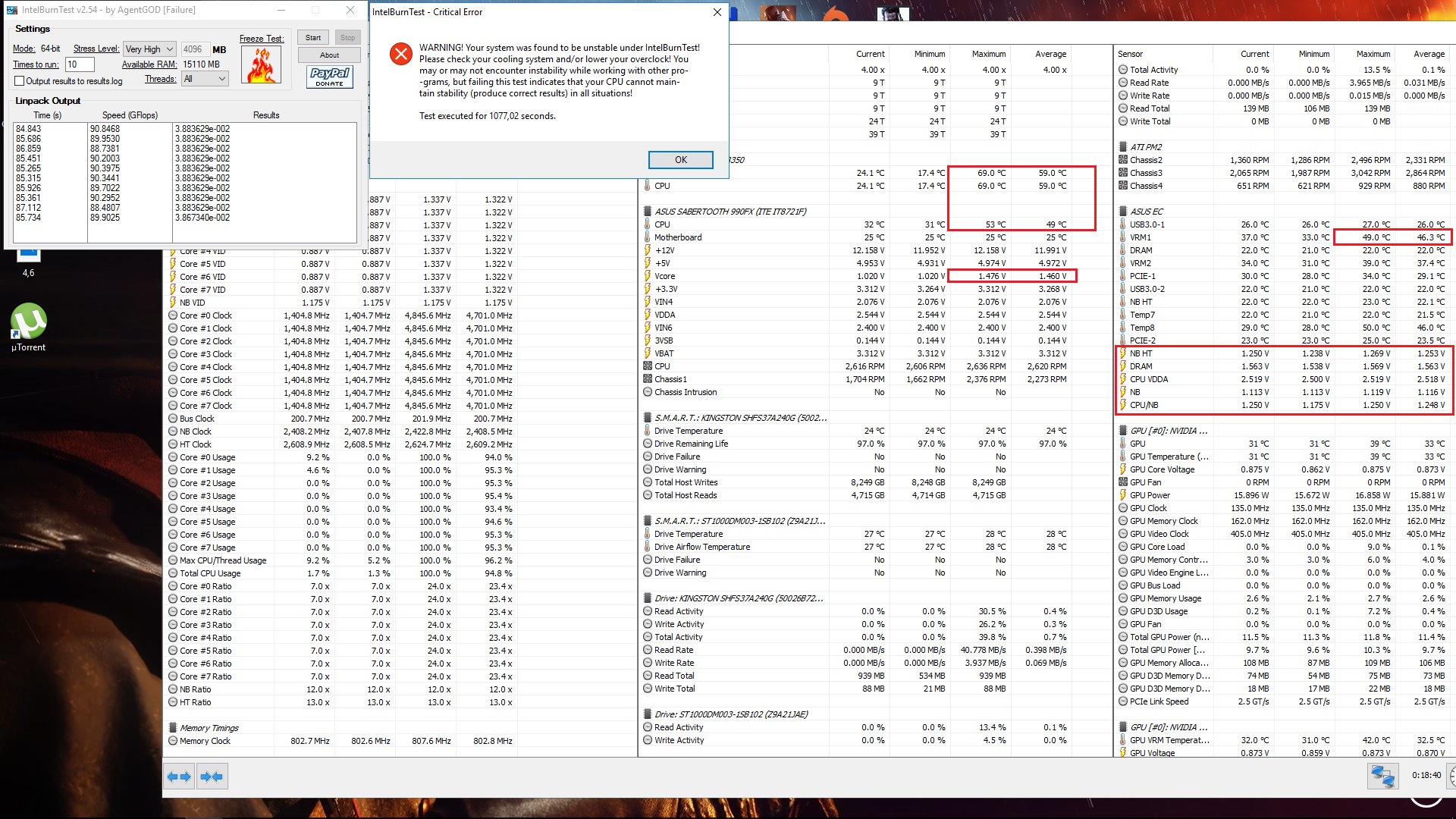Click the Times to run input field
This screenshot has height=819, width=1456.
80,64
